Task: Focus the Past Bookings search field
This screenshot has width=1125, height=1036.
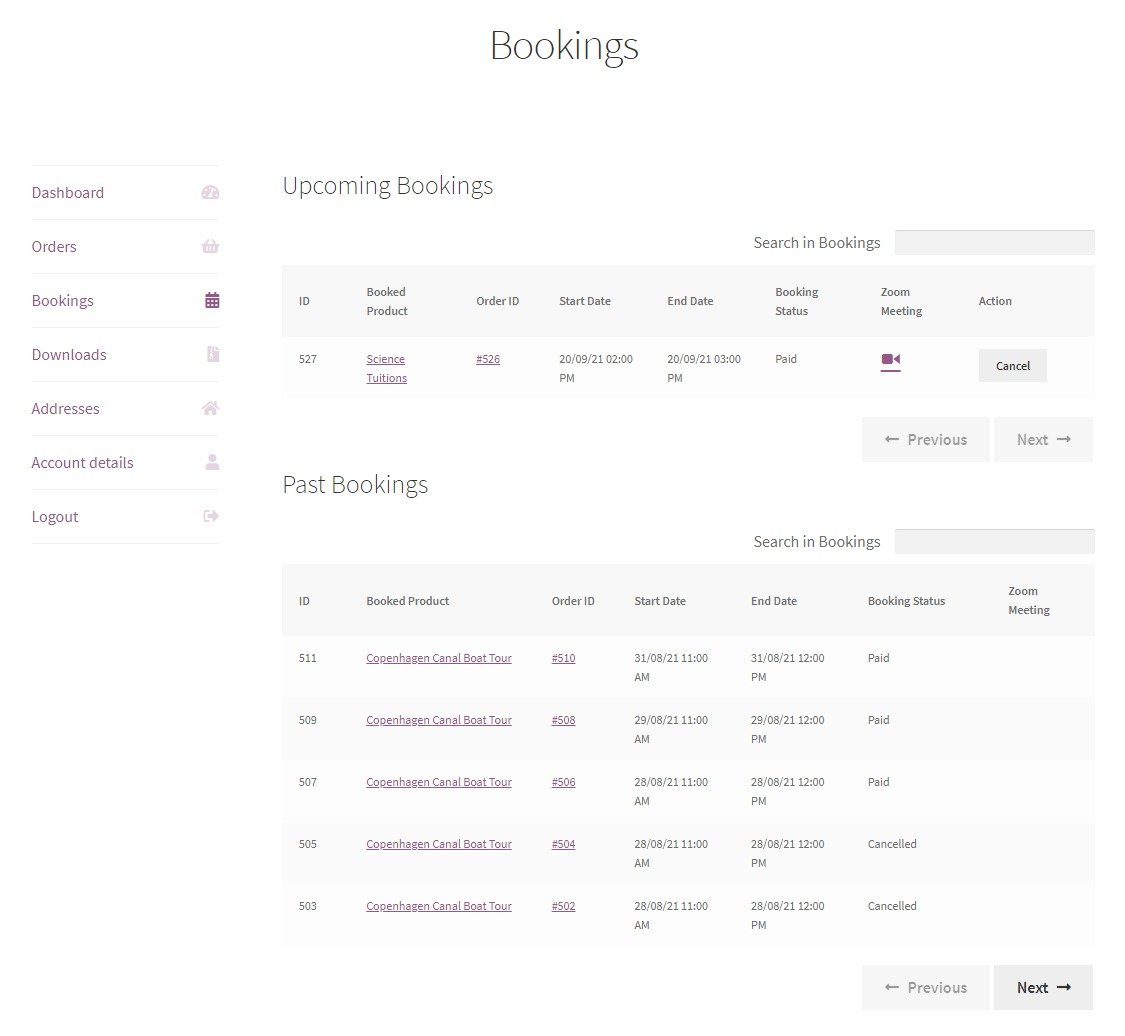Action: (x=994, y=542)
